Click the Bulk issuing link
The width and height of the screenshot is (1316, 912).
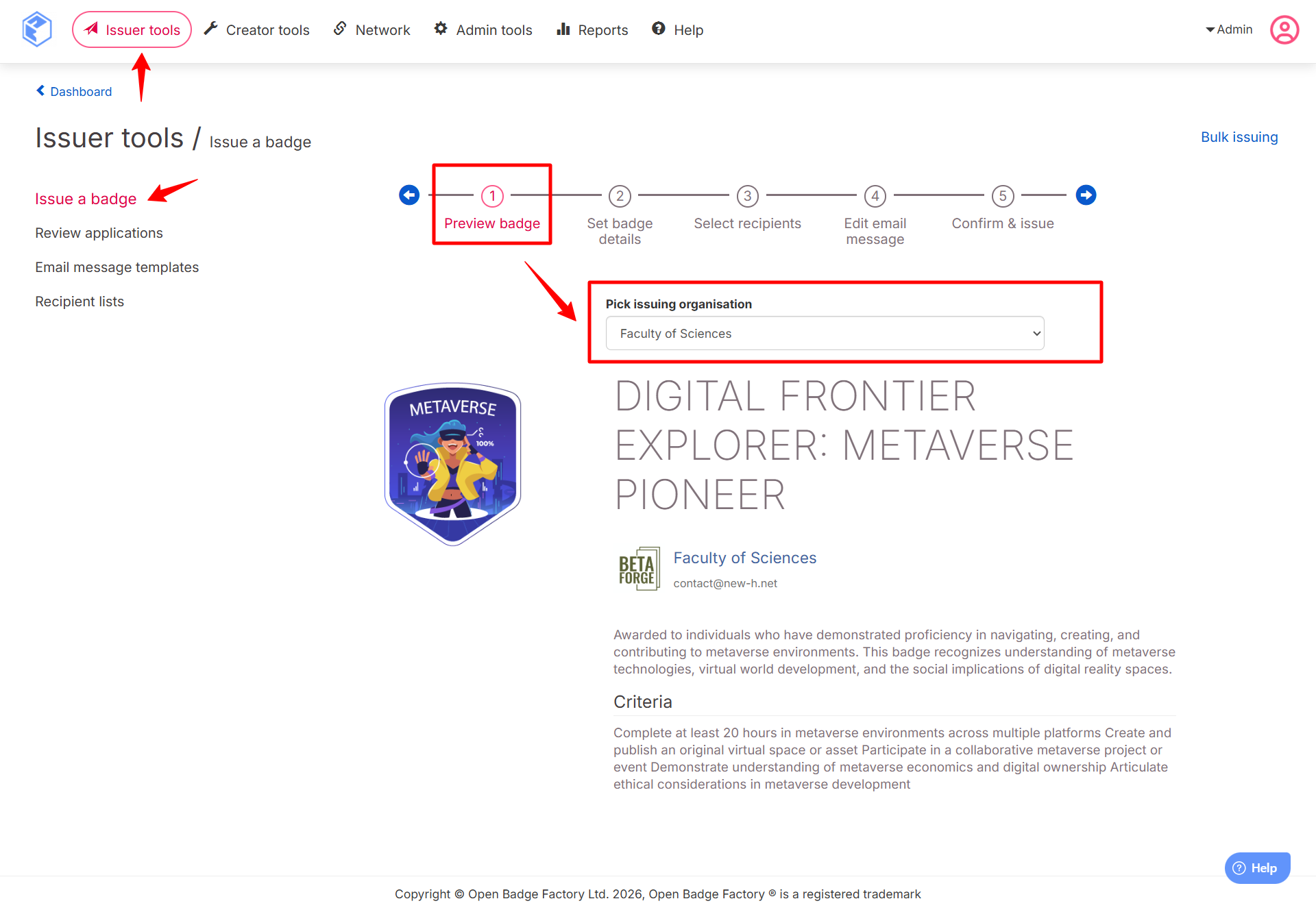pos(1239,137)
